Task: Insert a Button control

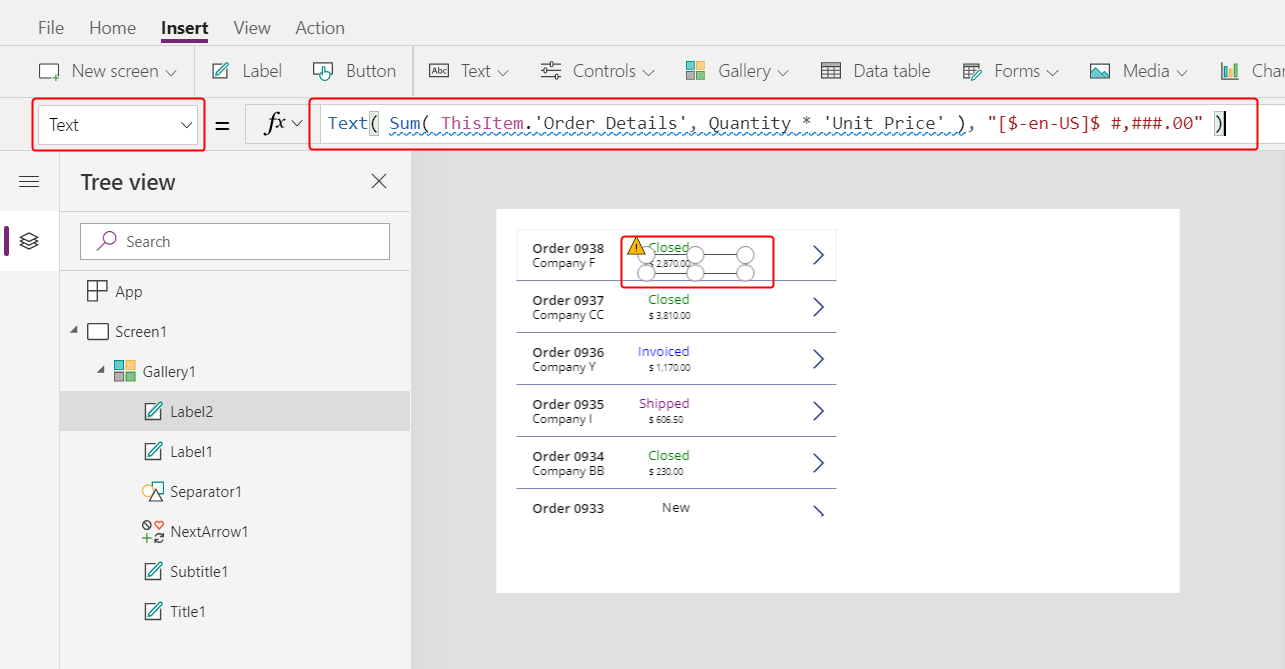Action: [354, 71]
